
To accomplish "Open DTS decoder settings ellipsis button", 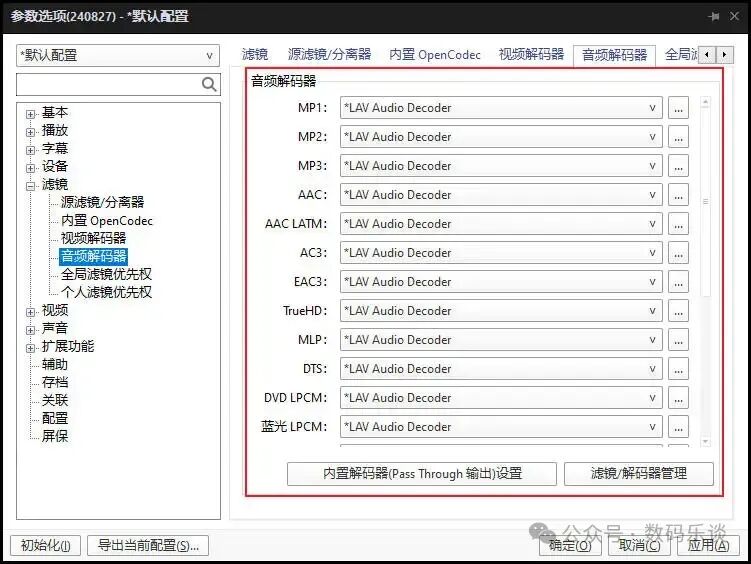I will (x=678, y=369).
